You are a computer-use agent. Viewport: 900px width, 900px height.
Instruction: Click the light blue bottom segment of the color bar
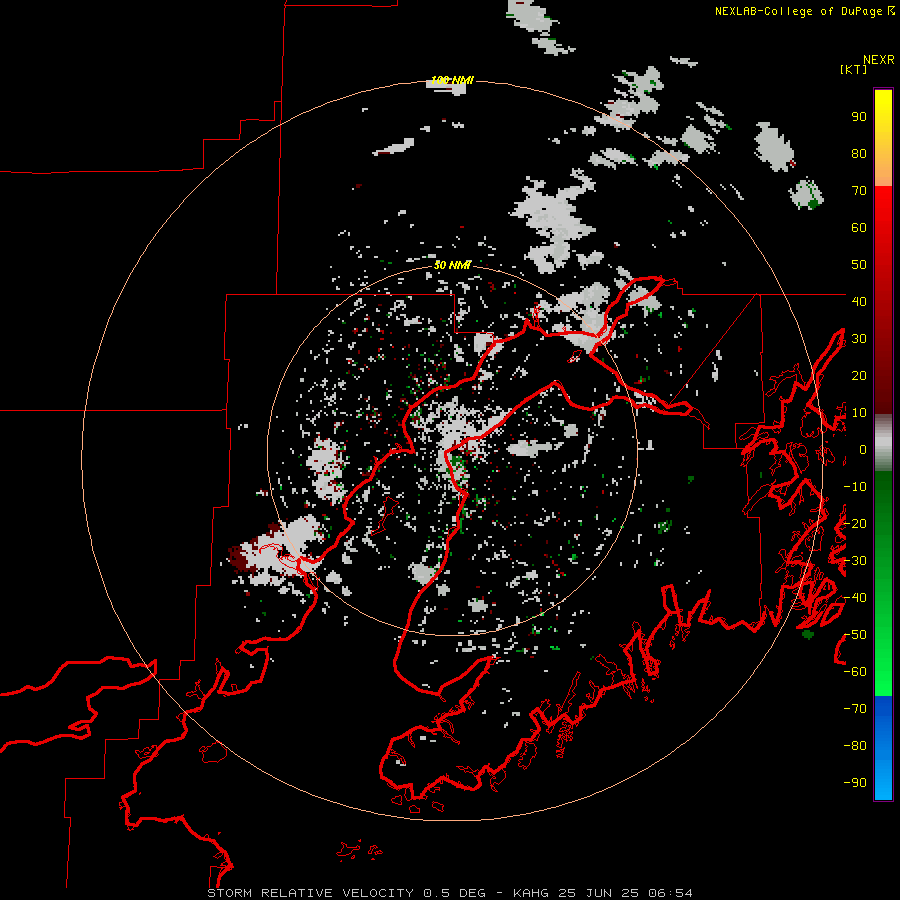[883, 781]
